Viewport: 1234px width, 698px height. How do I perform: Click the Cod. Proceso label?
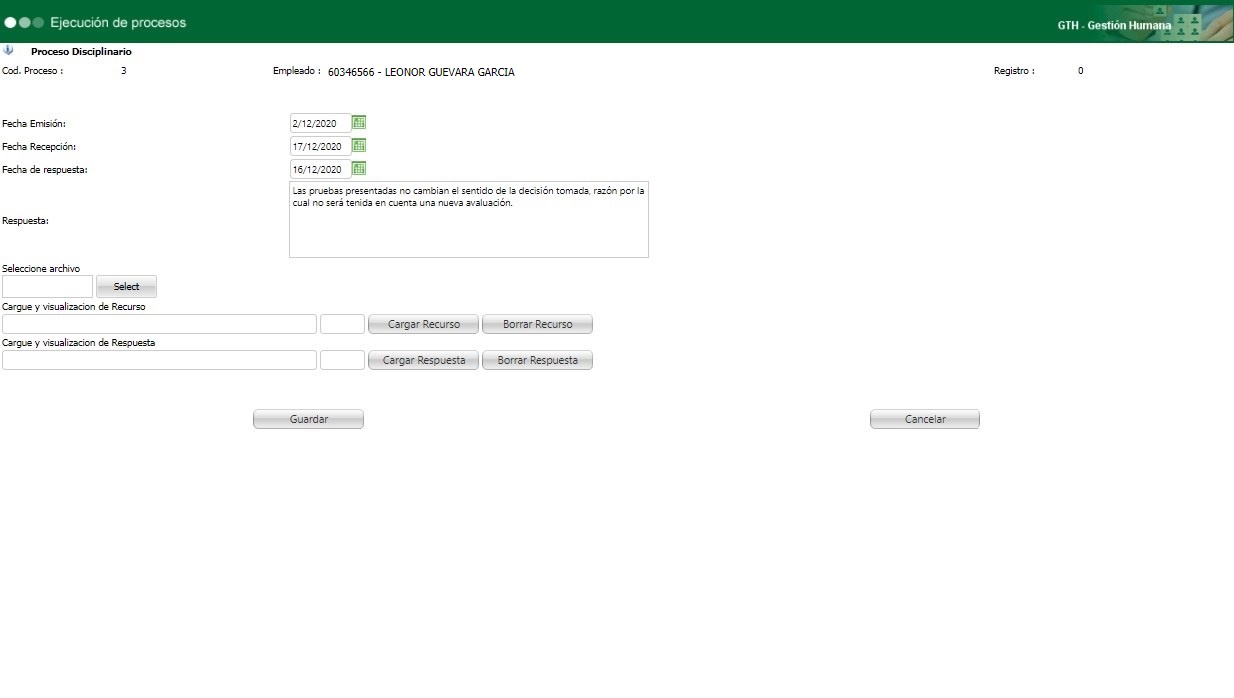33,71
